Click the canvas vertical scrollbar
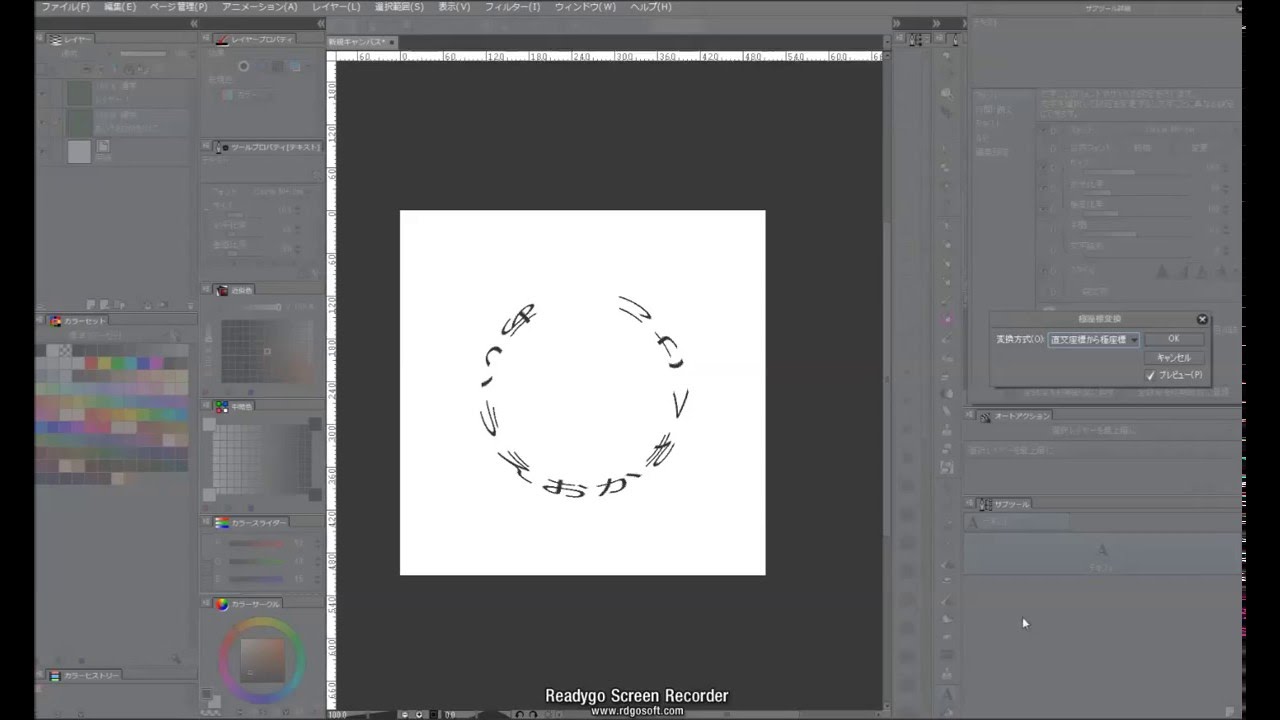Image resolution: width=1280 pixels, height=720 pixels. coord(886,378)
